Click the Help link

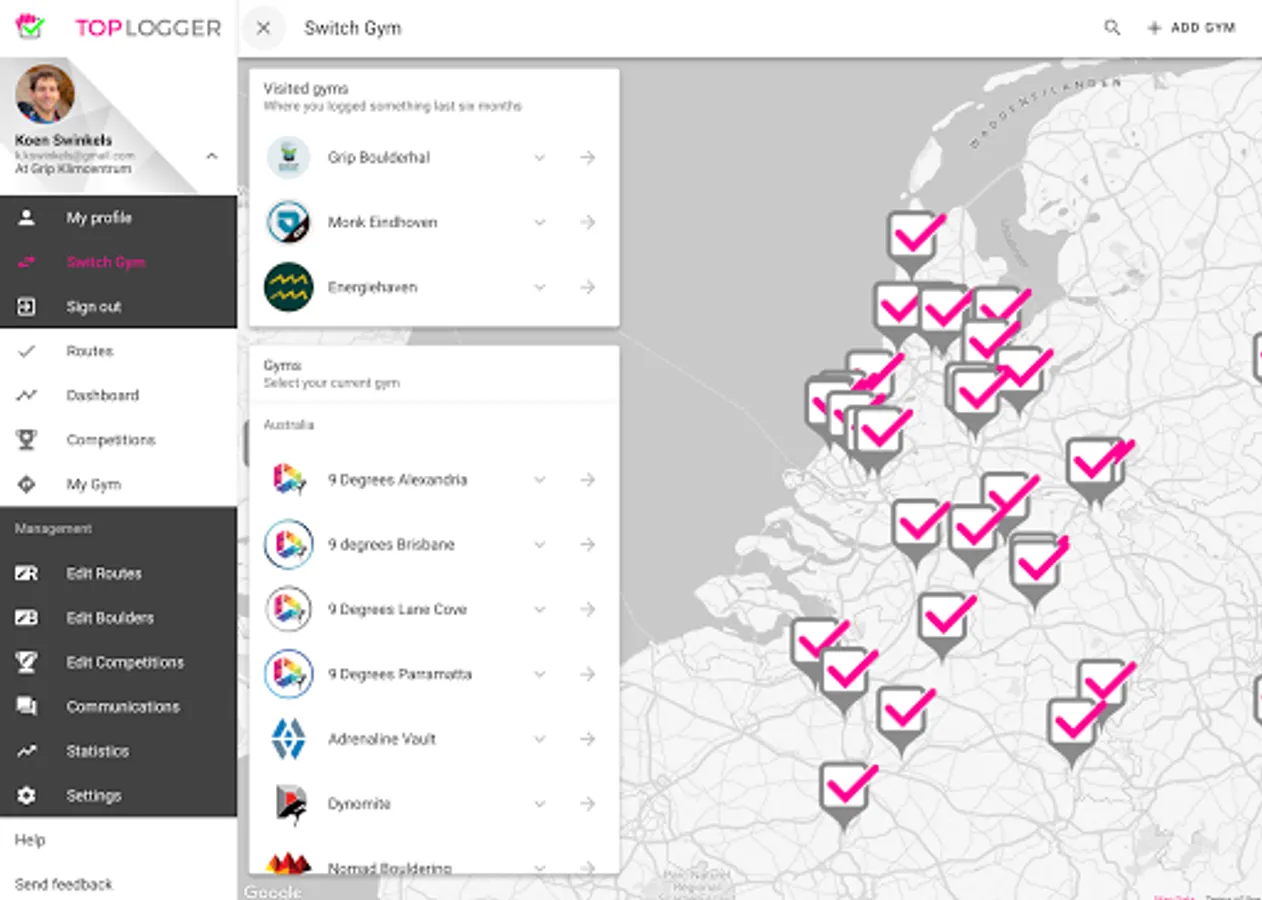[30, 840]
